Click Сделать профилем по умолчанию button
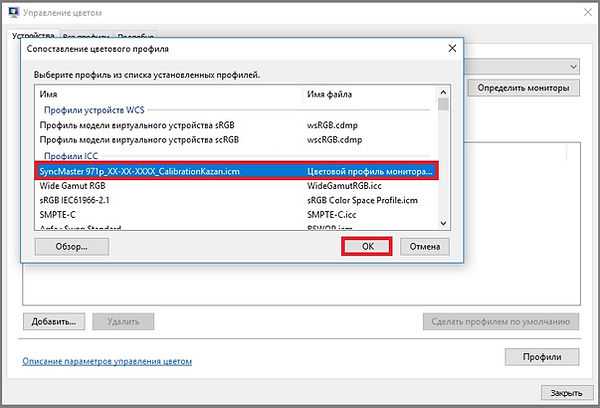 pos(501,322)
